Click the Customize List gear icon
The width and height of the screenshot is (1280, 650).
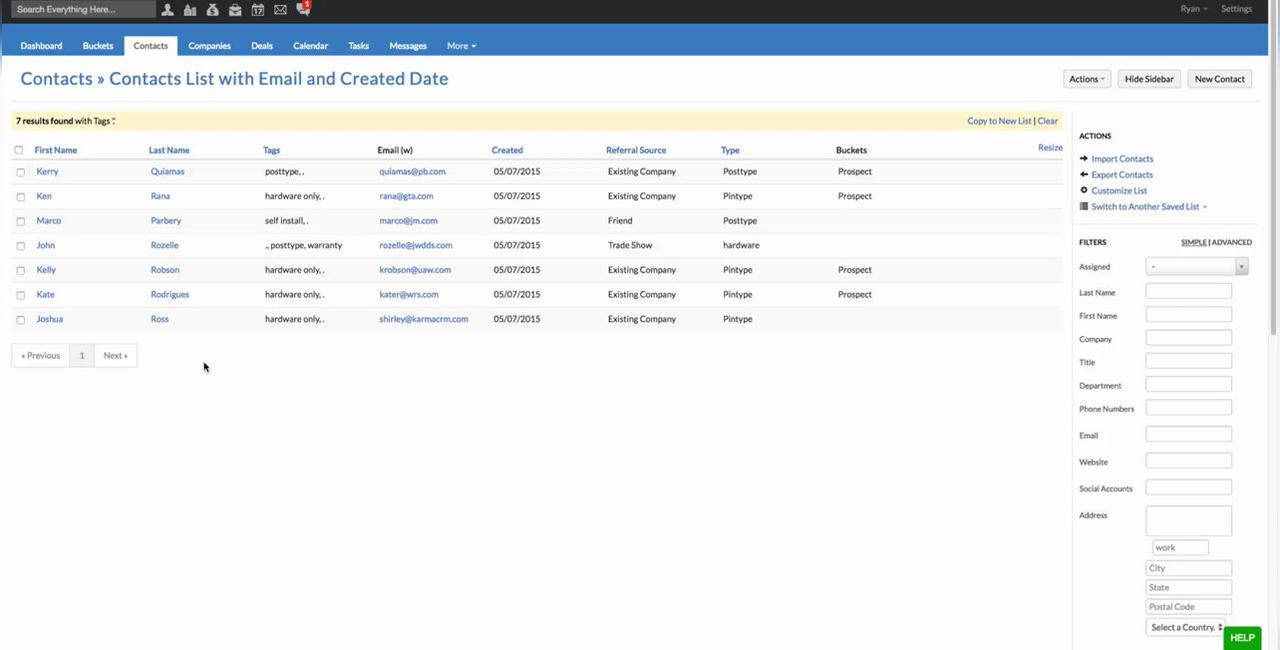[x=1084, y=190]
